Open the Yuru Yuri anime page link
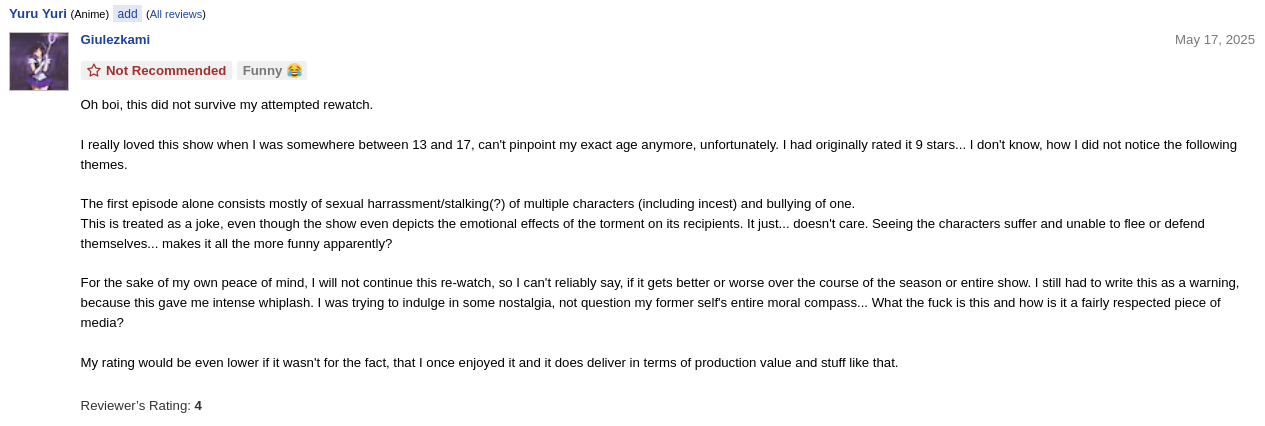Image resolution: width=1265 pixels, height=426 pixels. pos(38,14)
